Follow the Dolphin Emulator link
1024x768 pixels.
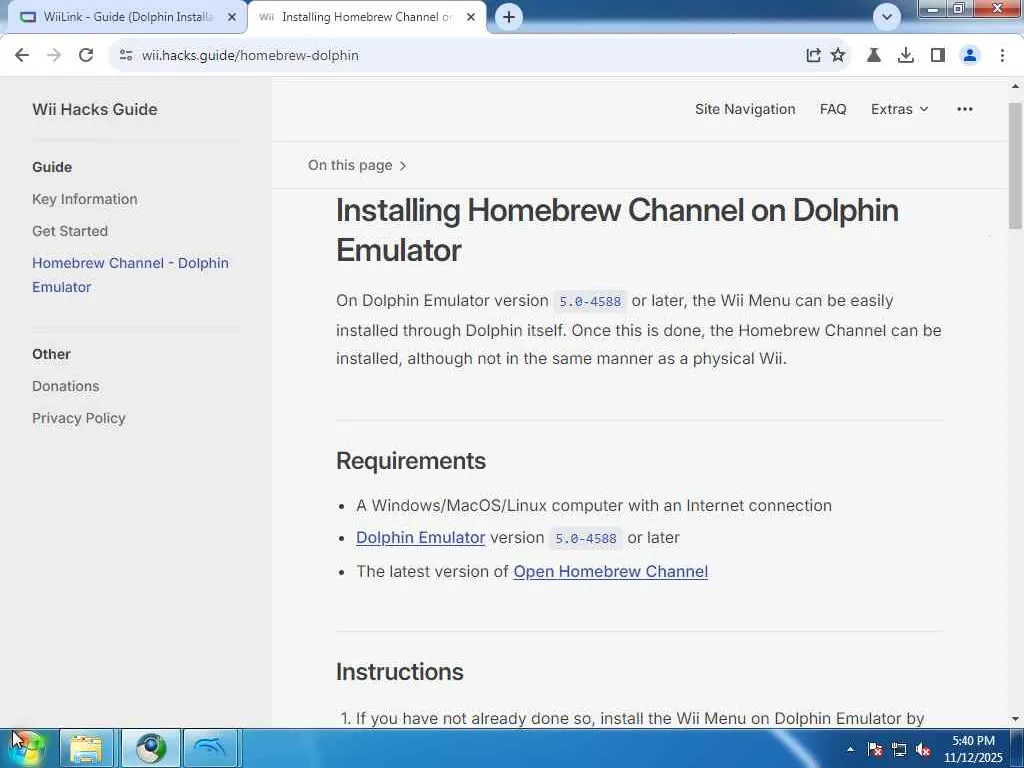(421, 537)
